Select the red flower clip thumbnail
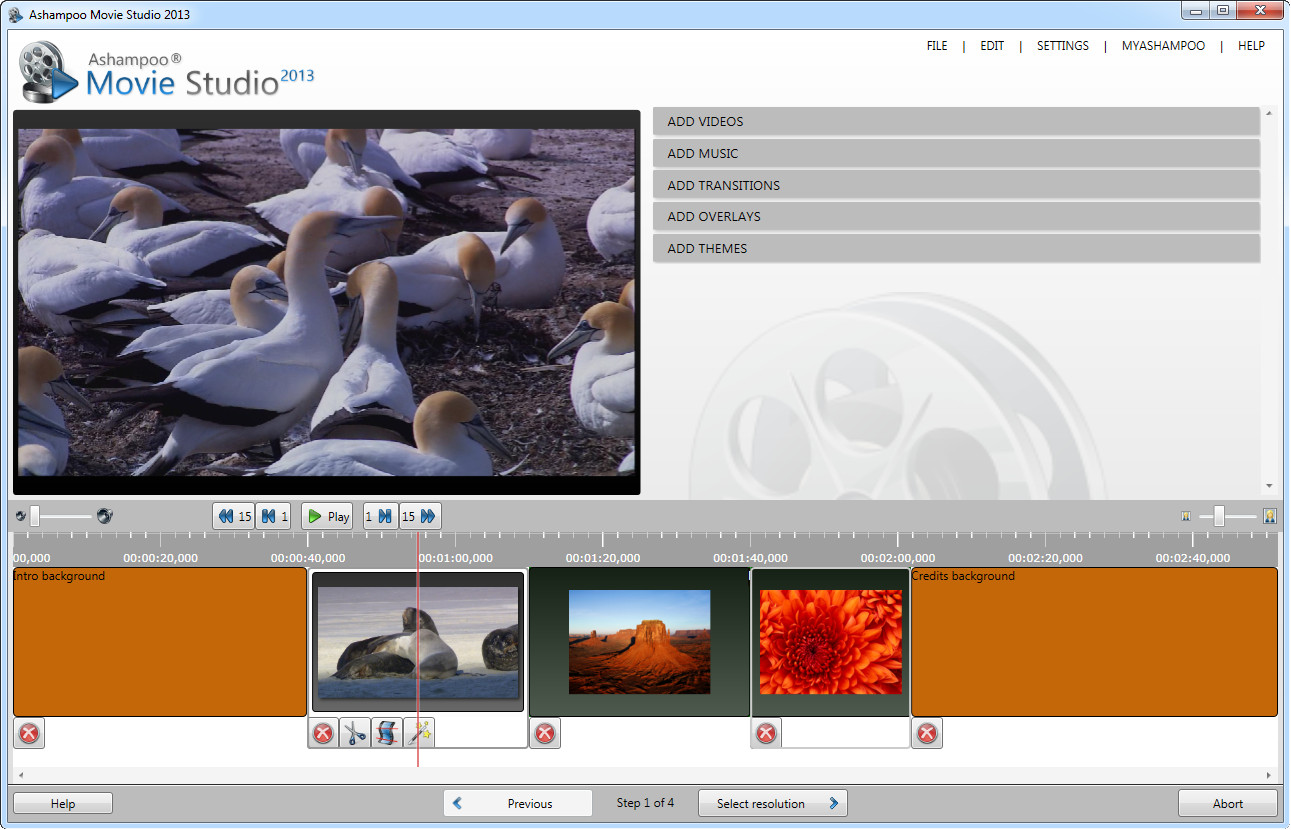1291x830 pixels. point(830,642)
